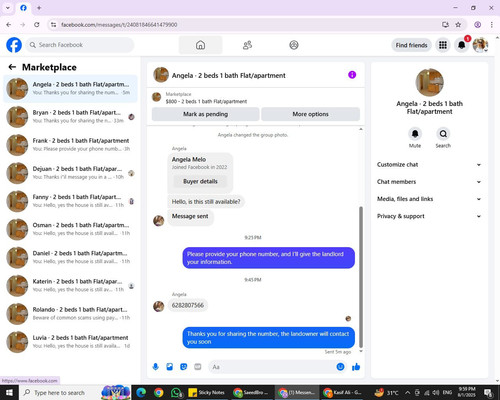Viewport: 500px width, 400px height.
Task: Open WhatsApp from the taskbar
Action: [176, 393]
